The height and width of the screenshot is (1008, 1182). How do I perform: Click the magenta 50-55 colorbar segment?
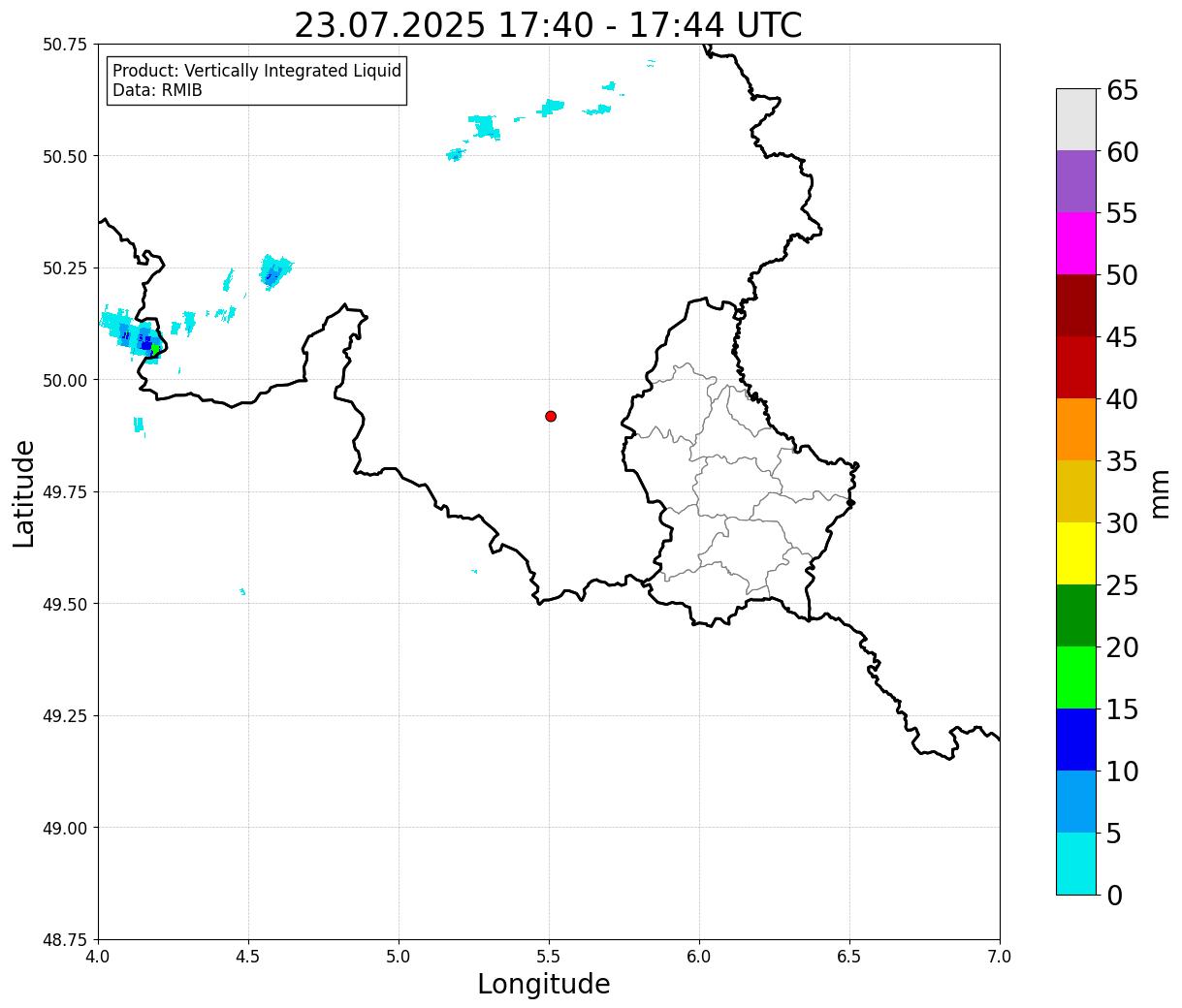click(1076, 243)
